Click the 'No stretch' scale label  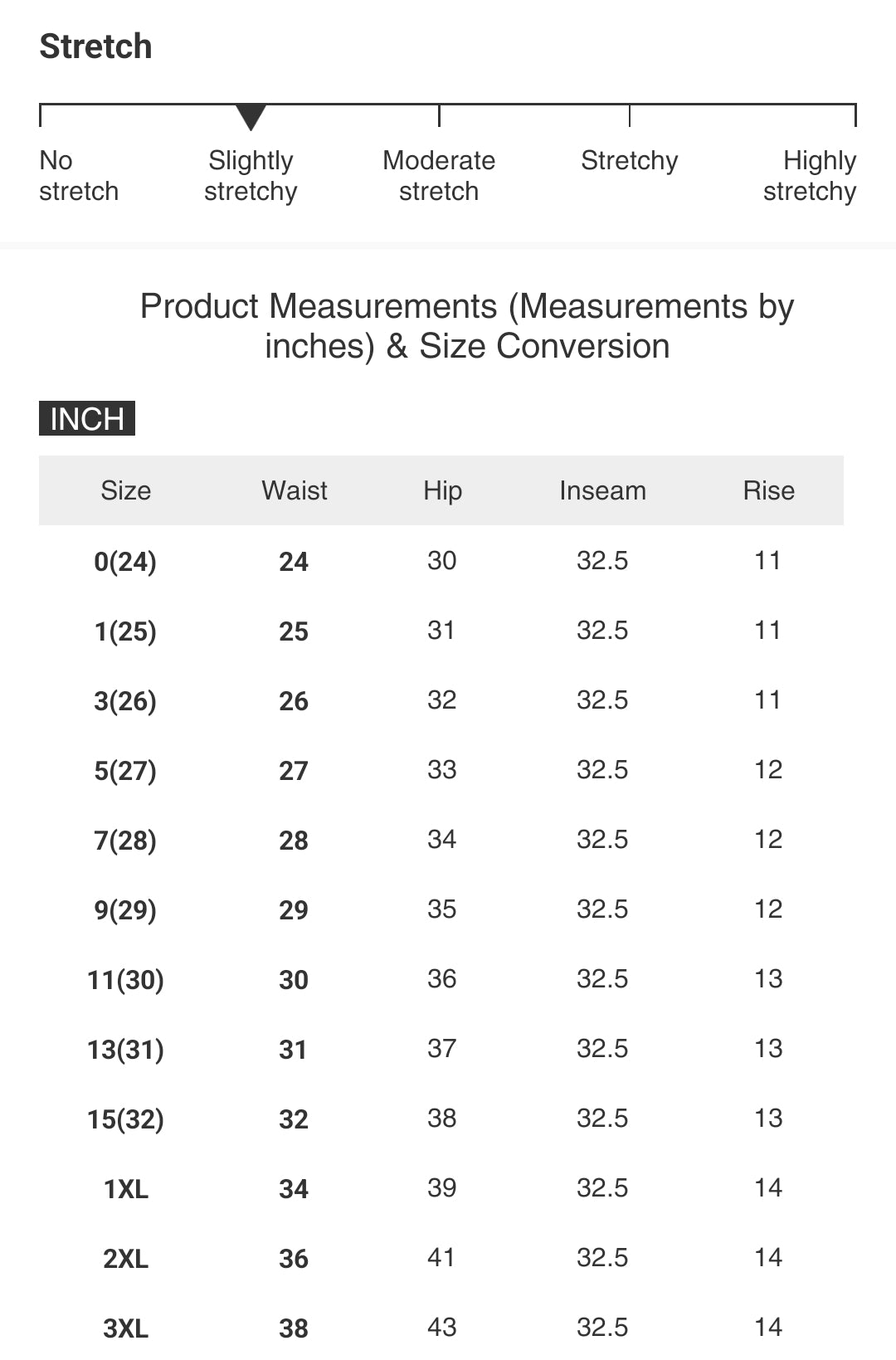pos(79,176)
